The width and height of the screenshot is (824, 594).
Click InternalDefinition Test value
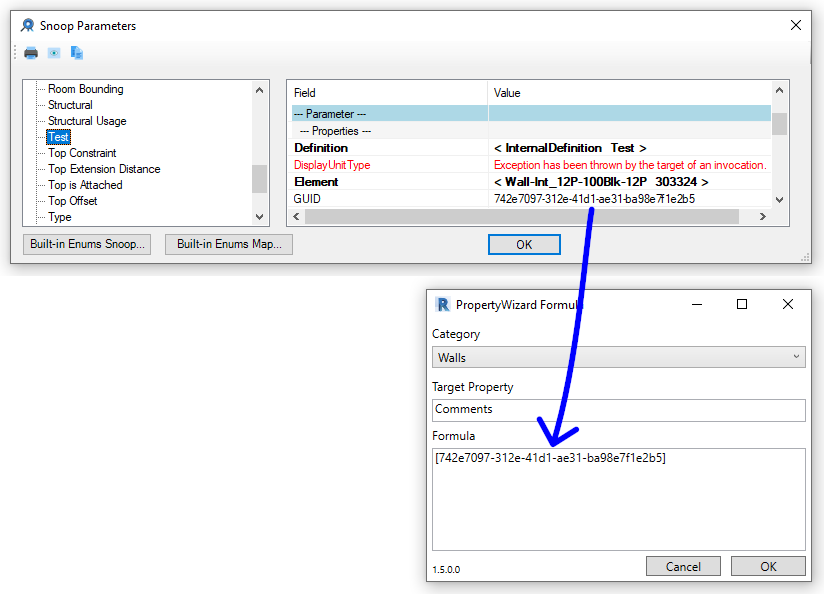coord(570,148)
